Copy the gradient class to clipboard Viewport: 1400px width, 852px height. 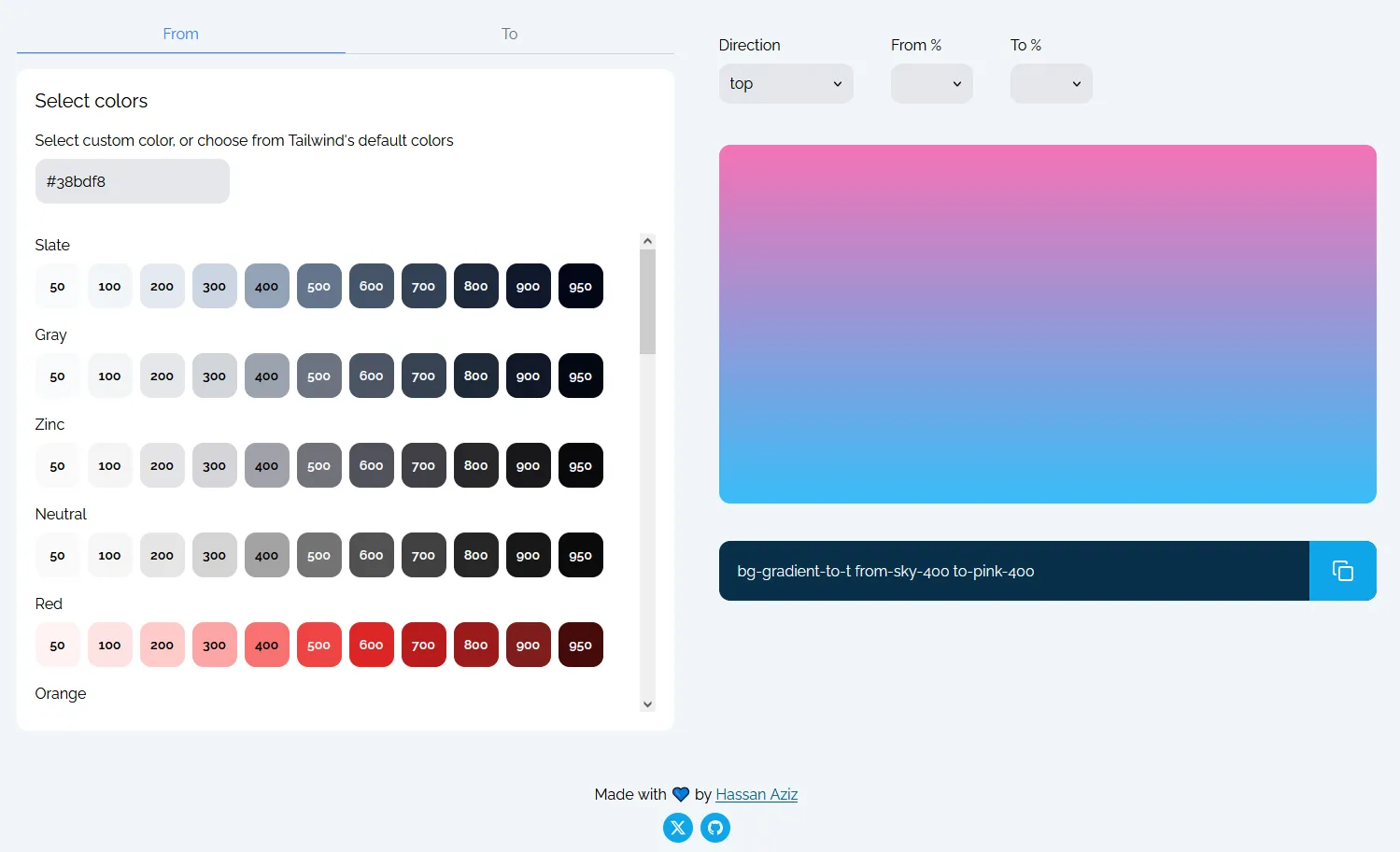click(1342, 571)
